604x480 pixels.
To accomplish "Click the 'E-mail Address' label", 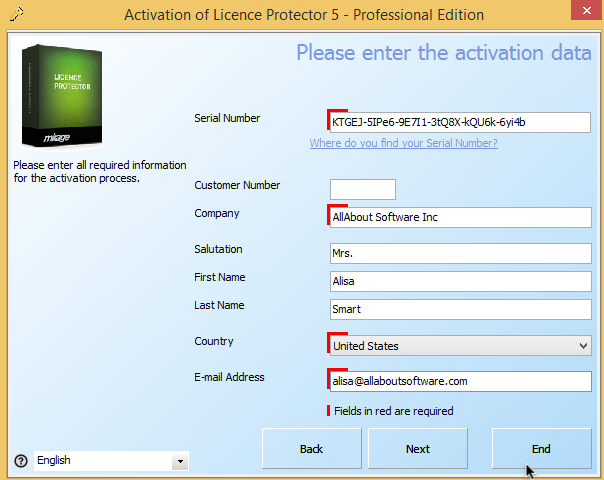I will coord(229,377).
